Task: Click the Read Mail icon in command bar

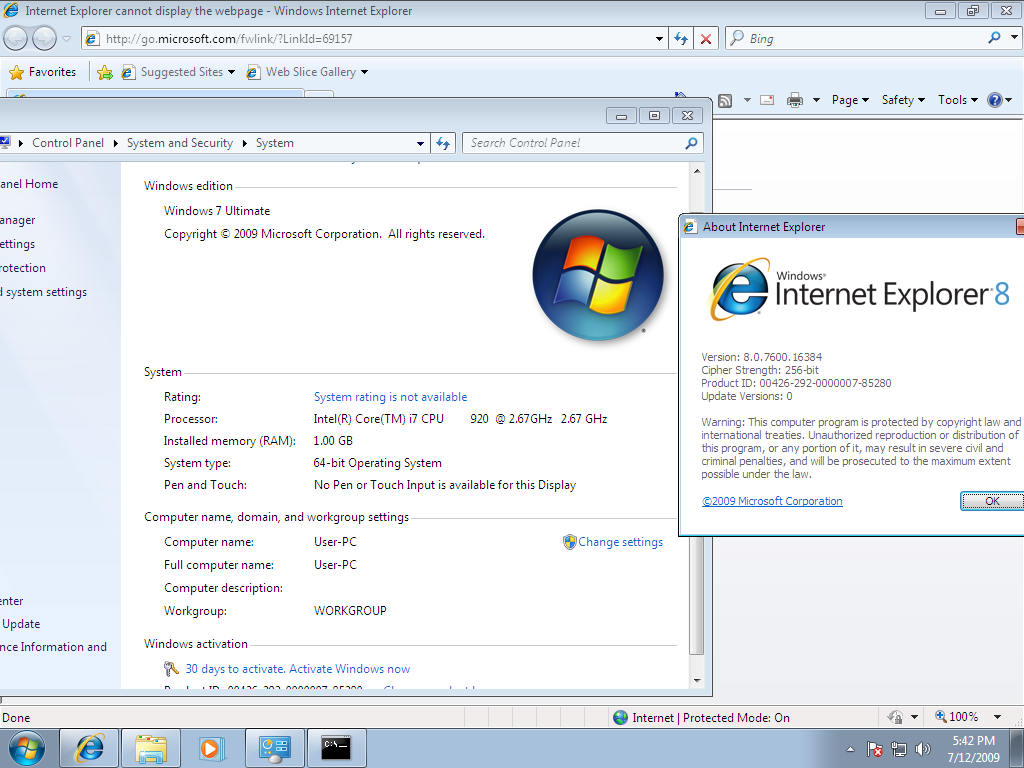Action: click(x=767, y=100)
